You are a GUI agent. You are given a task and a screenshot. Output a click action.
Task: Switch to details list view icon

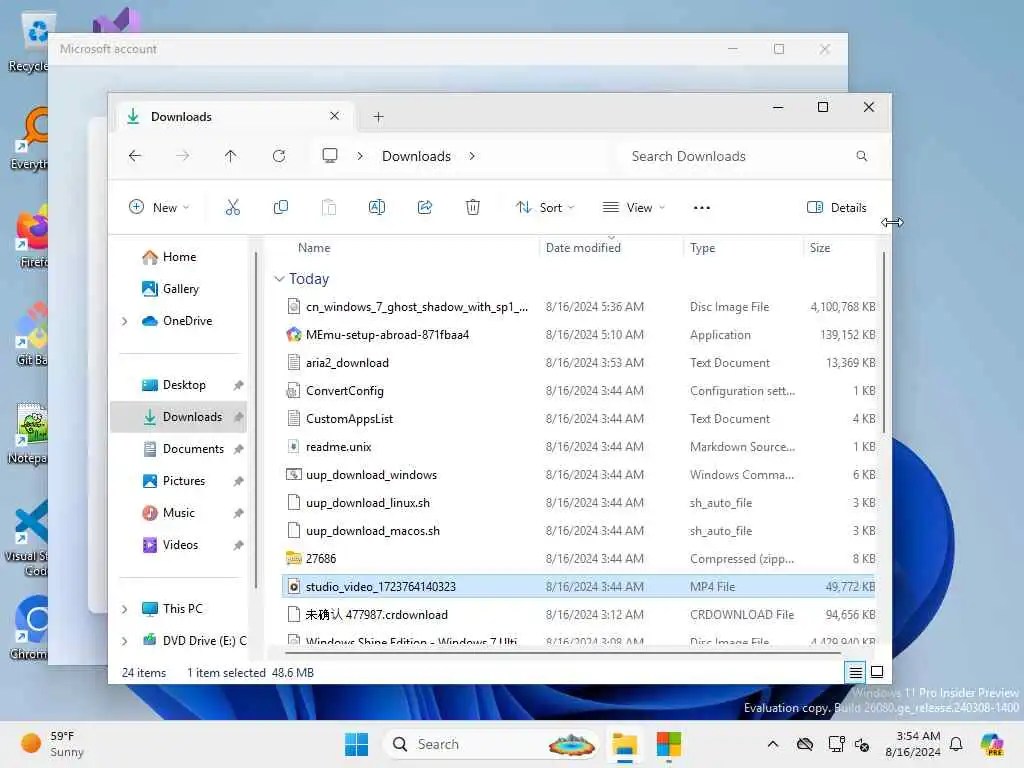point(856,672)
